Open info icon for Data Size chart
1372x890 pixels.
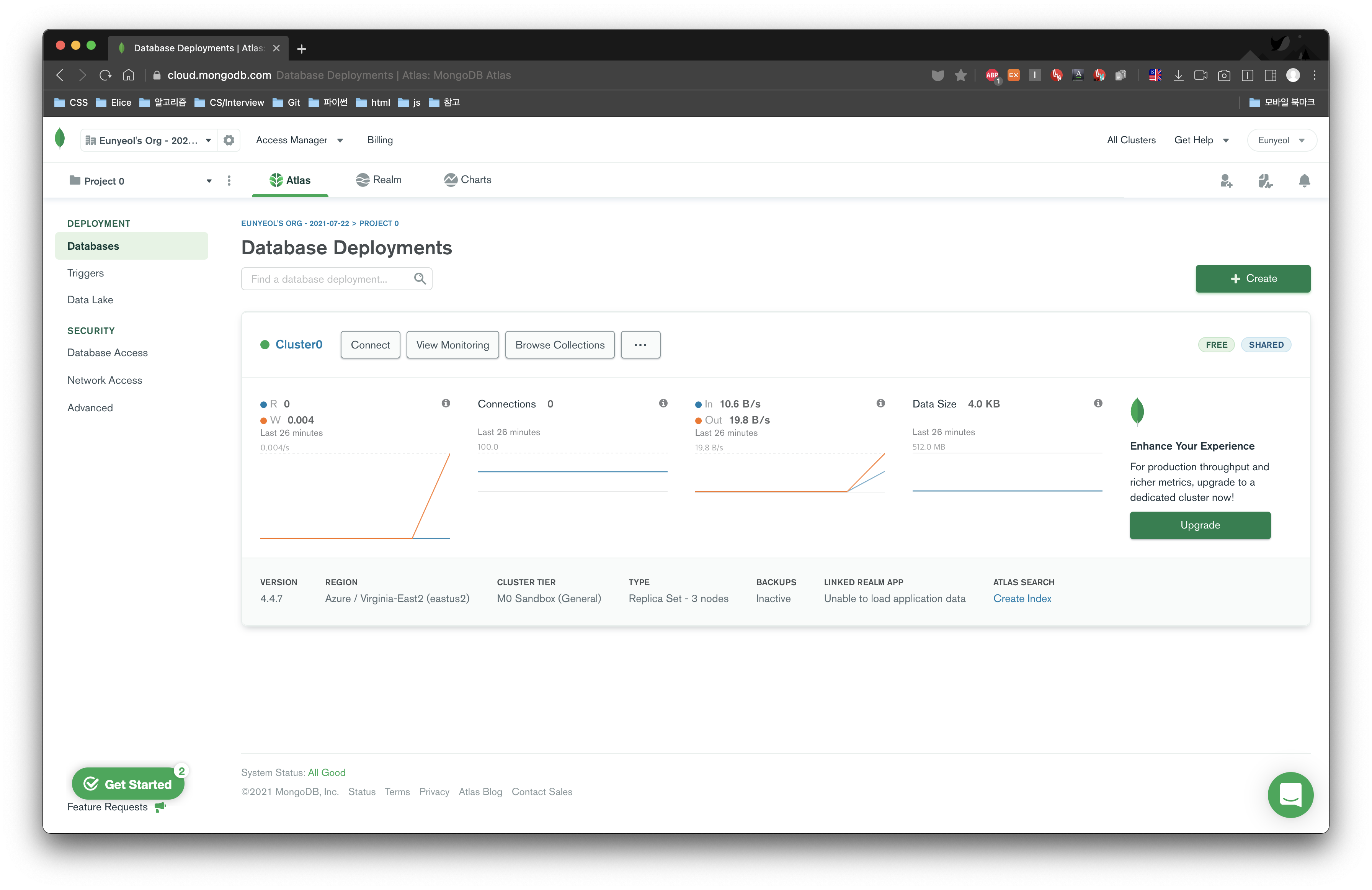(1098, 403)
